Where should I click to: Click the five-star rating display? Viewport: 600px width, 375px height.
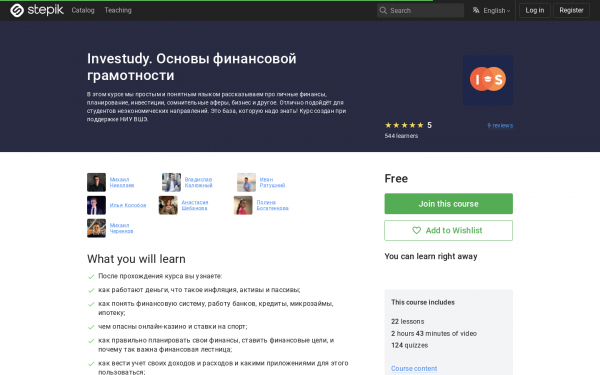pos(404,125)
